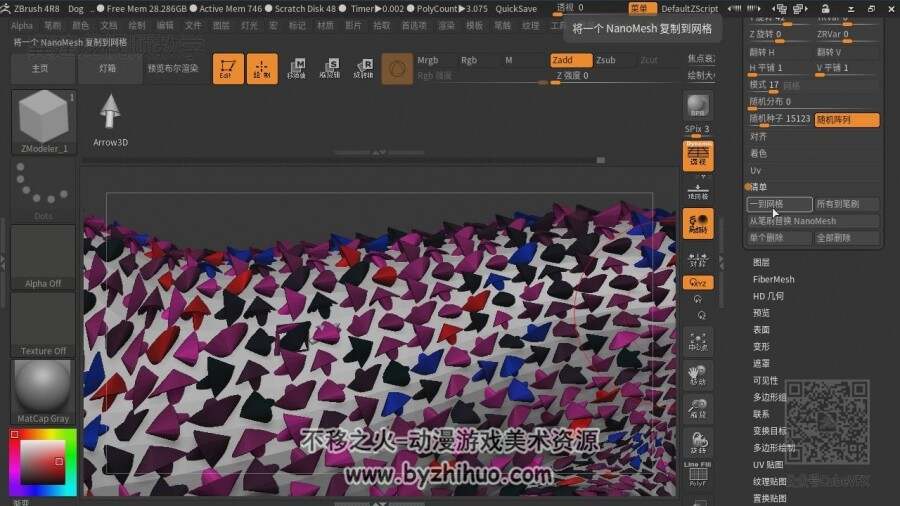Screen dimensions: 900x506
Task: Expand the HD 几何 subpalette
Action: coord(768,296)
